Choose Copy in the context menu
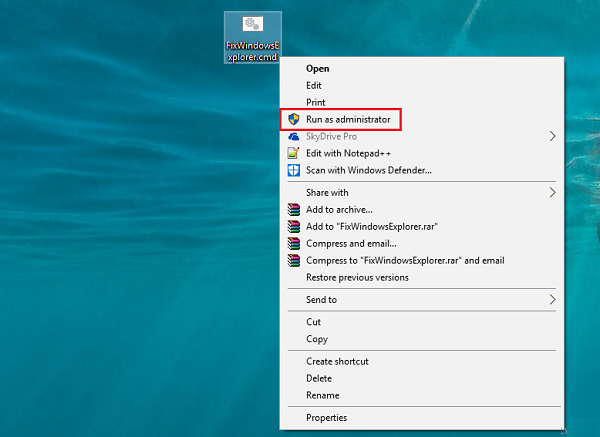The height and width of the screenshot is (437, 600). point(317,339)
